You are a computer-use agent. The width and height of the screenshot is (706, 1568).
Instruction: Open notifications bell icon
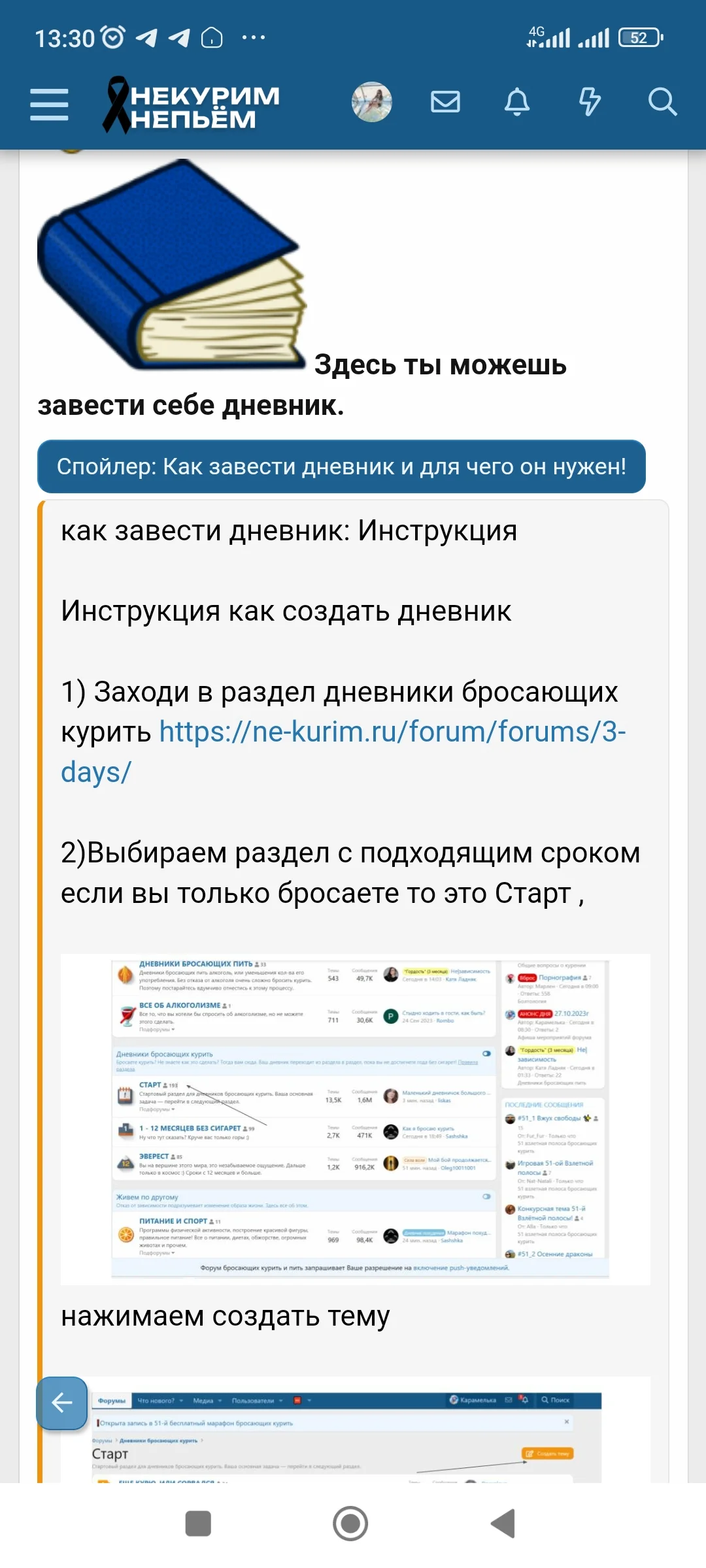tap(517, 102)
